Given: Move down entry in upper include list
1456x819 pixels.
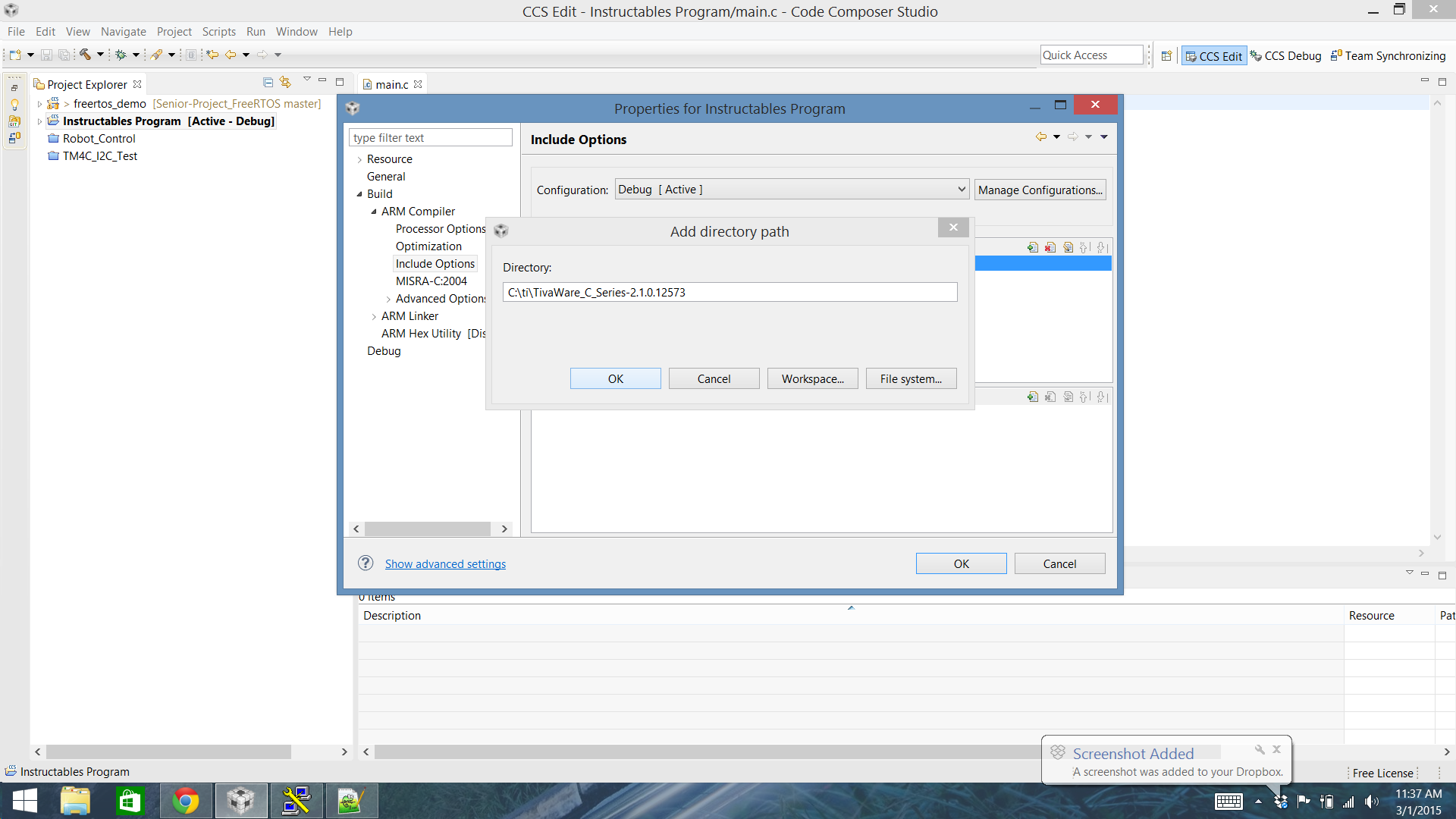Looking at the screenshot, I should pyautogui.click(x=1103, y=247).
